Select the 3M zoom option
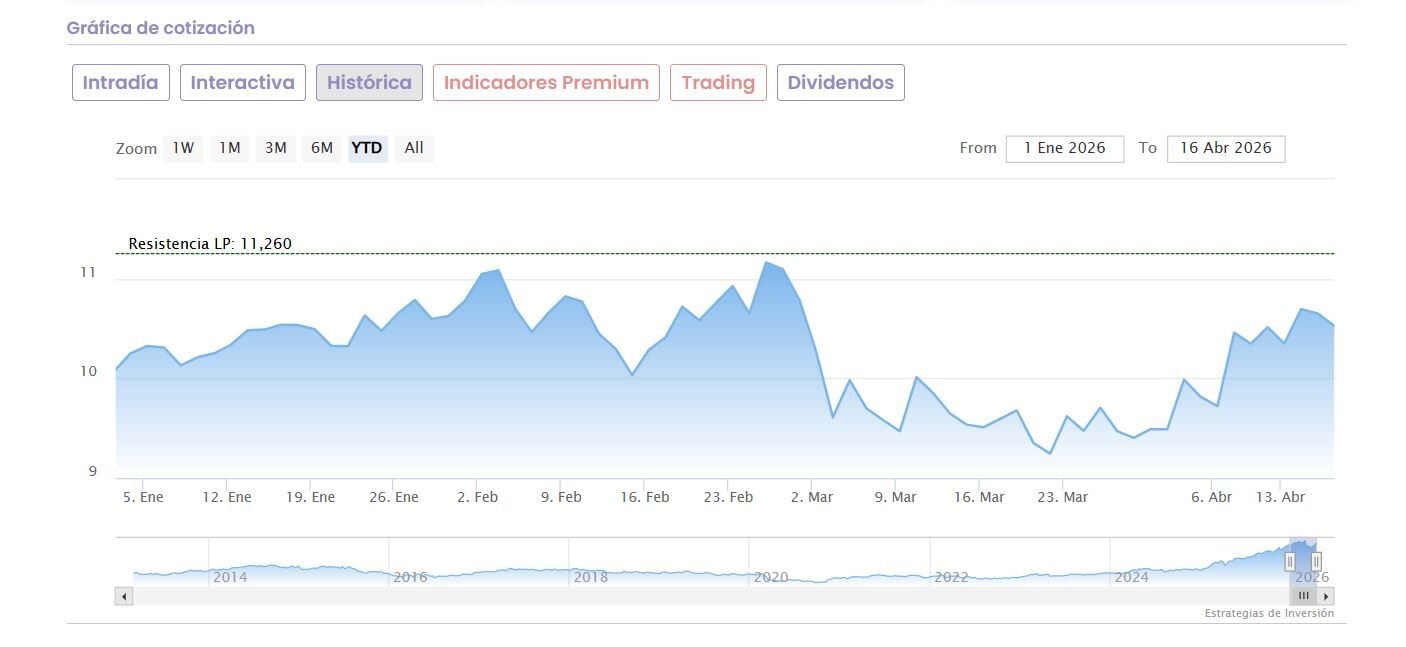 (276, 148)
